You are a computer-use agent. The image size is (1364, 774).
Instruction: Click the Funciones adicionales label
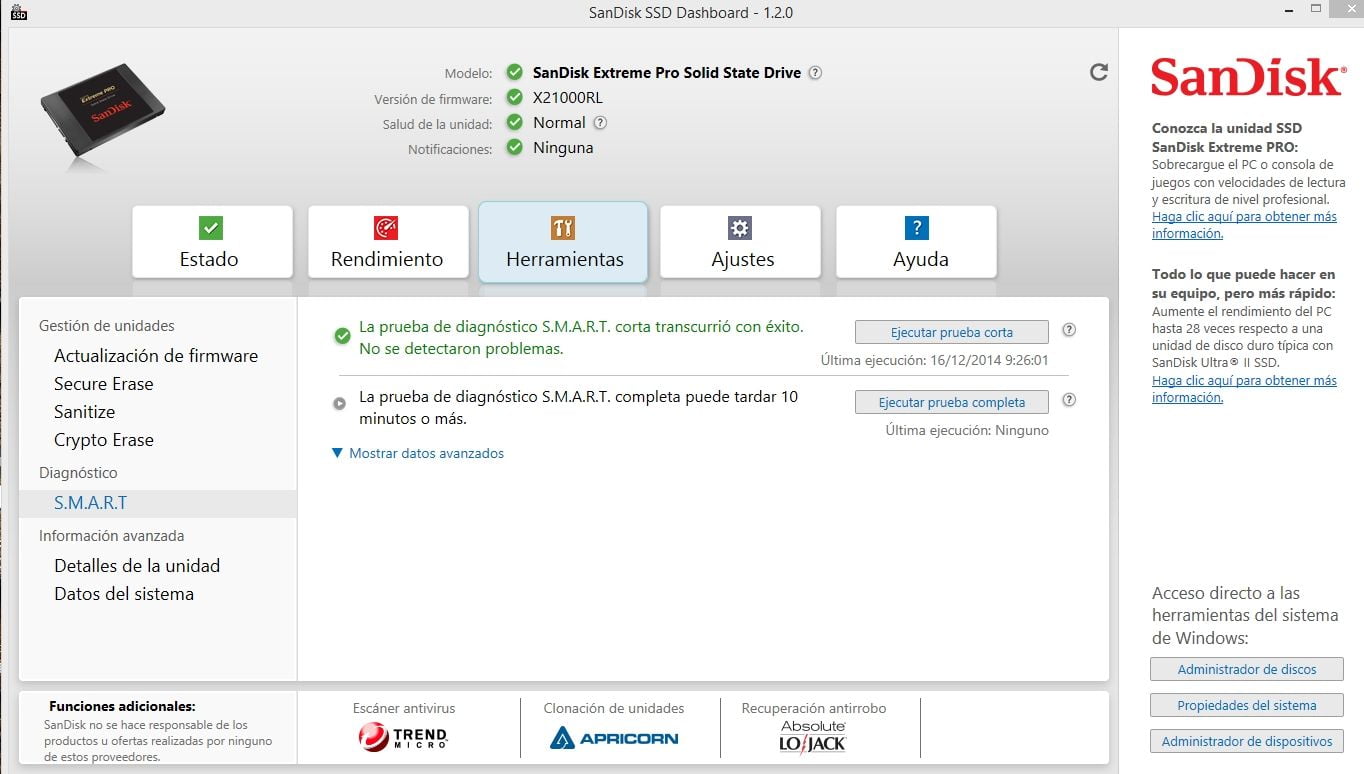coord(122,706)
